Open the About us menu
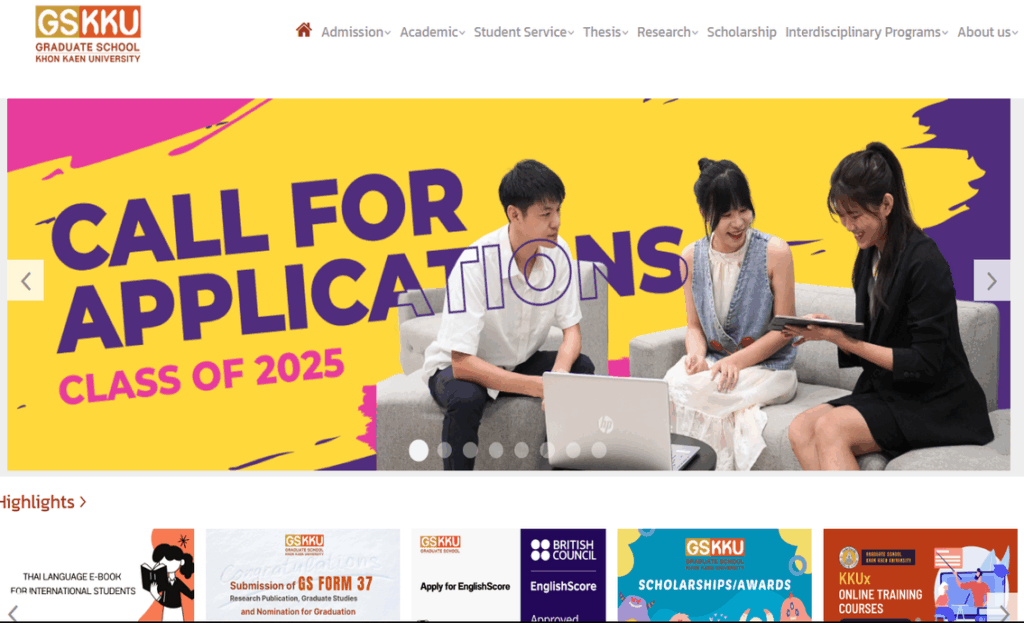The width and height of the screenshot is (1024, 623). [x=987, y=32]
